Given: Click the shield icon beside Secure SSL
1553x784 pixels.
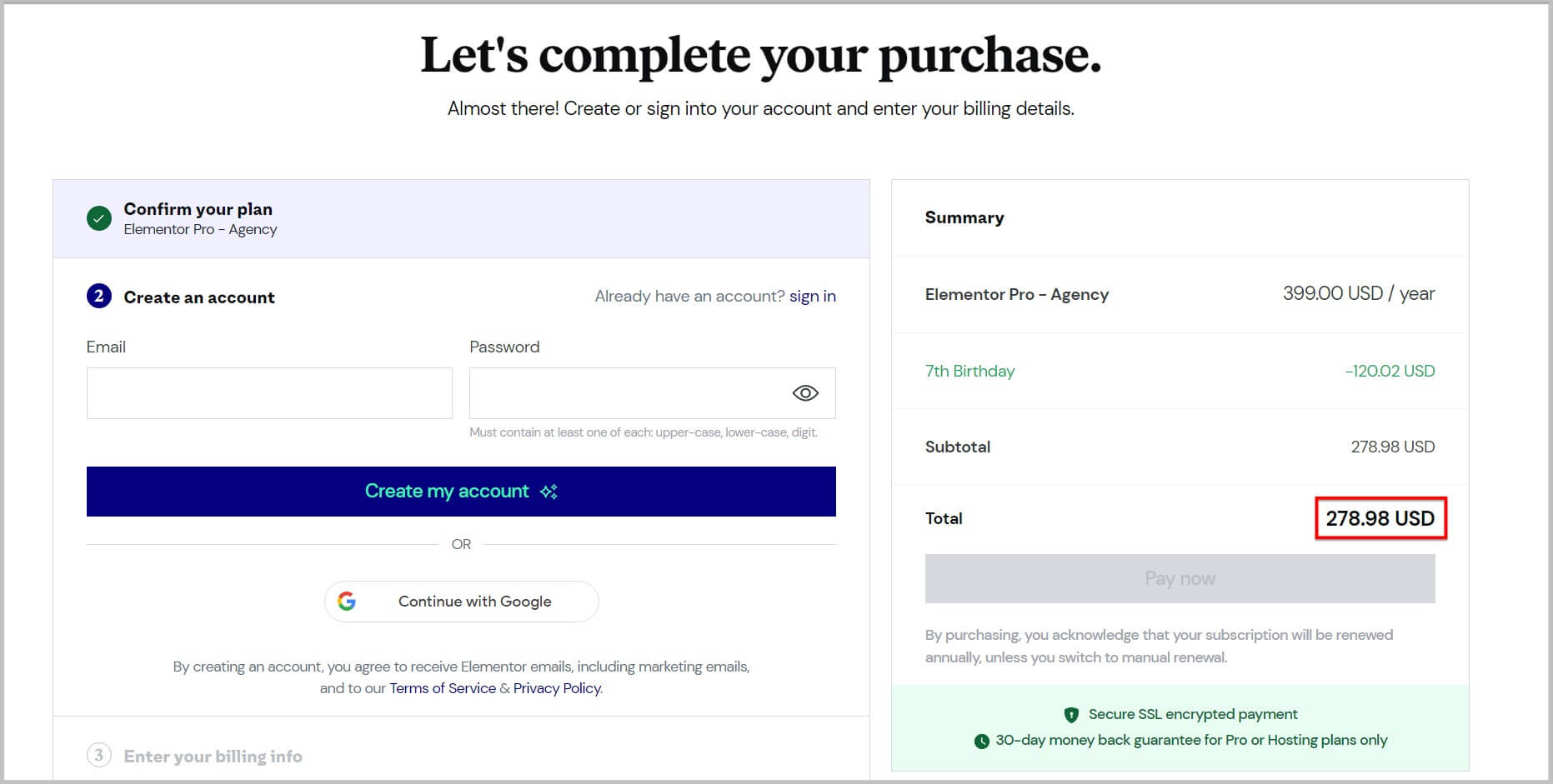Looking at the screenshot, I should coord(1071,715).
